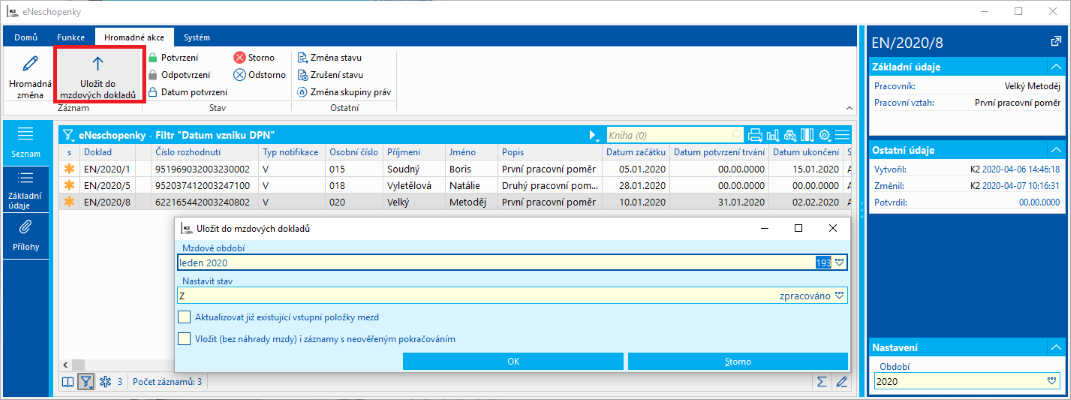Click the book icon in status bar
Screen dimensions: 1071x400
[68, 382]
